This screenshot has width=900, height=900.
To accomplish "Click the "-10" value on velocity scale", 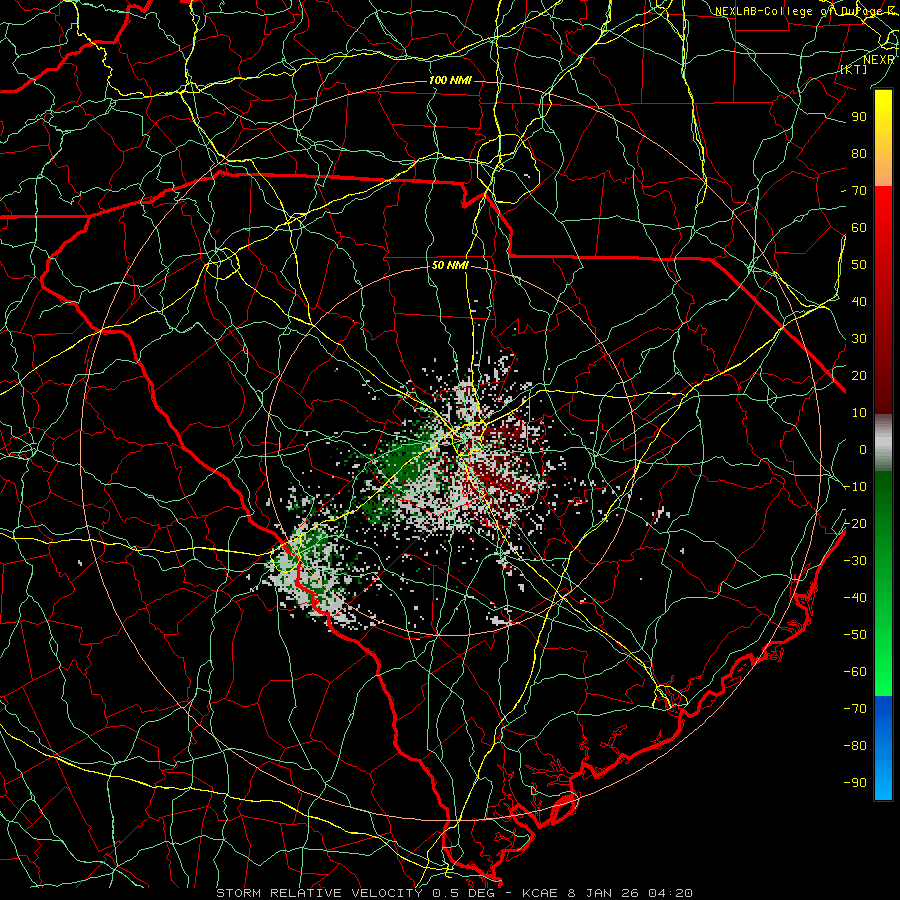I will point(855,487).
